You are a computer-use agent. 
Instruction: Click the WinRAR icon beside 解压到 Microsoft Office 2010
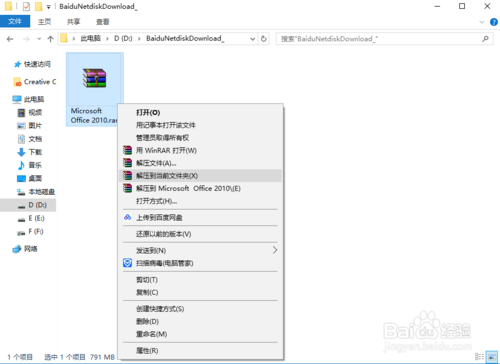point(127,188)
